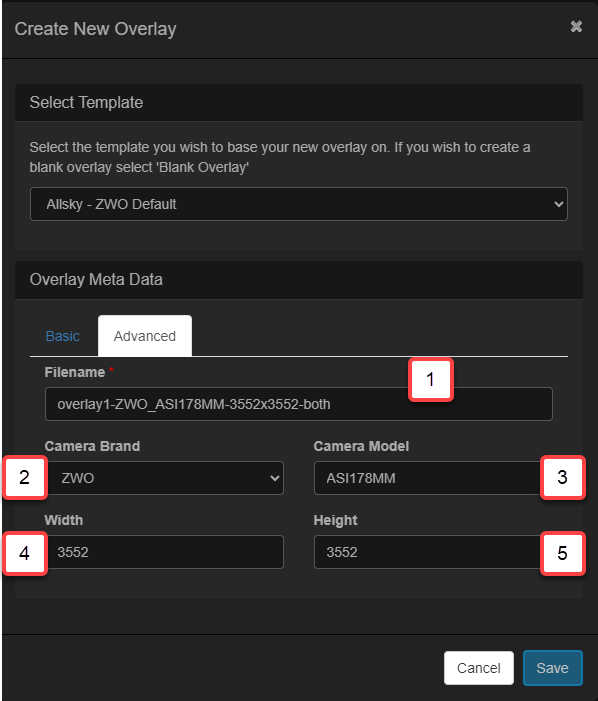The width and height of the screenshot is (598, 701).
Task: Select the Advanced tab
Action: pos(145,336)
